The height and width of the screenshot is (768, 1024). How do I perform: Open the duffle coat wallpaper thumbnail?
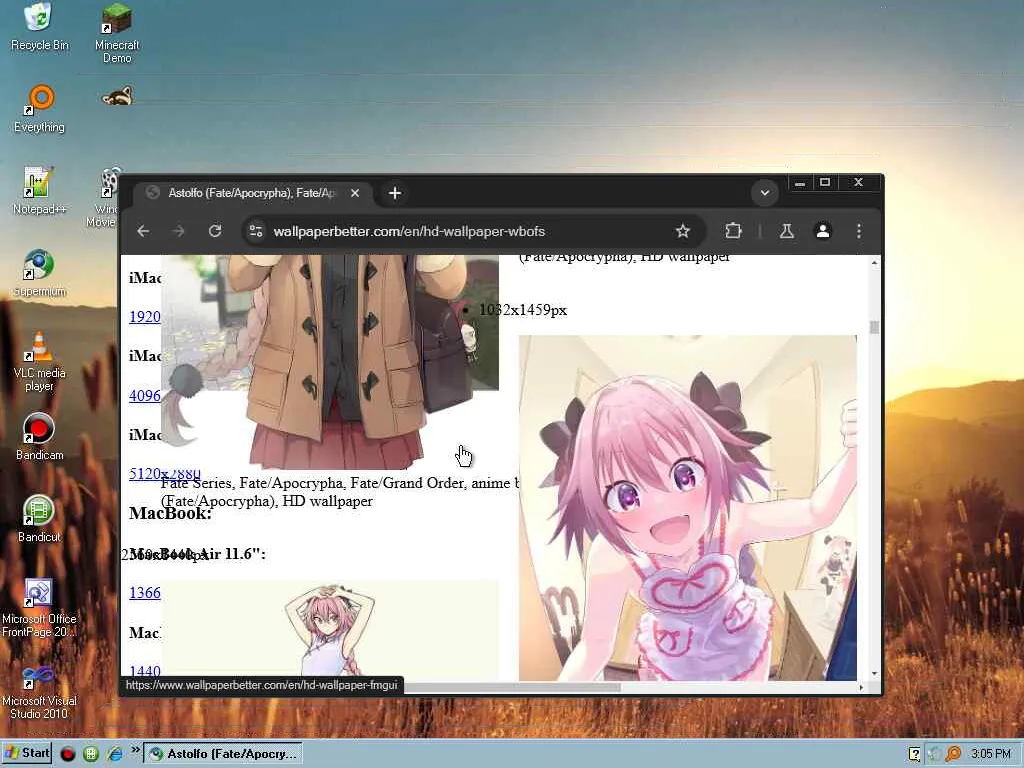[x=330, y=361]
